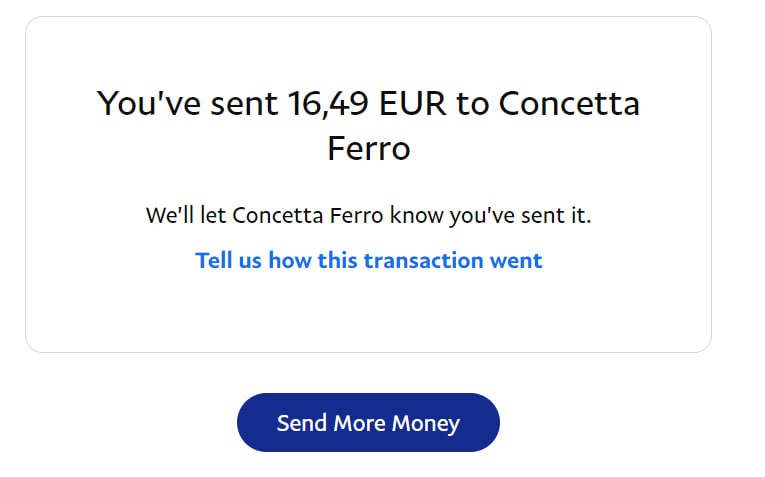The image size is (765, 477).
Task: Click the surname Ferro on heading's second line
Action: click(368, 148)
